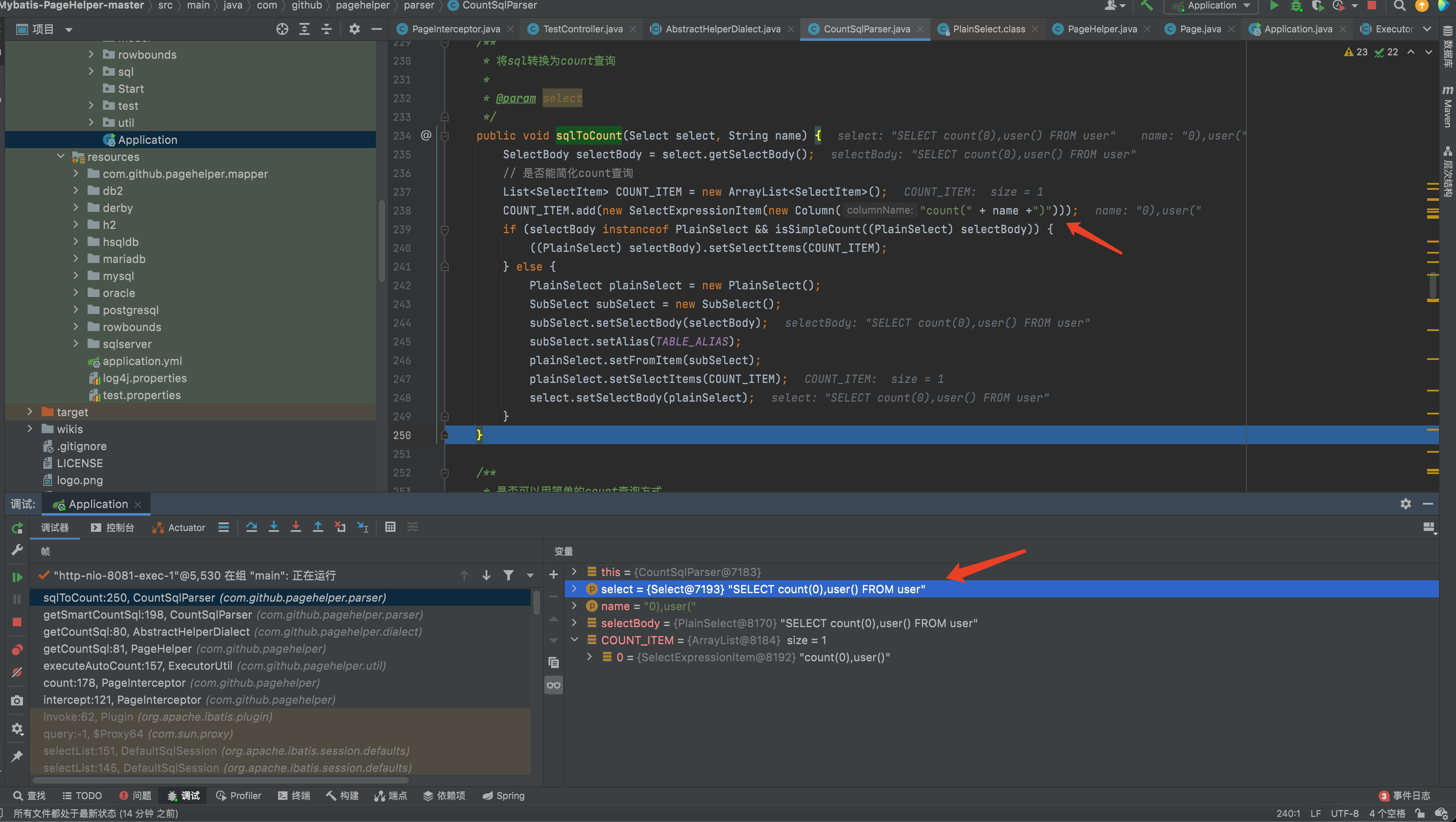1456x822 pixels.
Task: Click the Step Into arrow icon
Action: pyautogui.click(x=273, y=527)
